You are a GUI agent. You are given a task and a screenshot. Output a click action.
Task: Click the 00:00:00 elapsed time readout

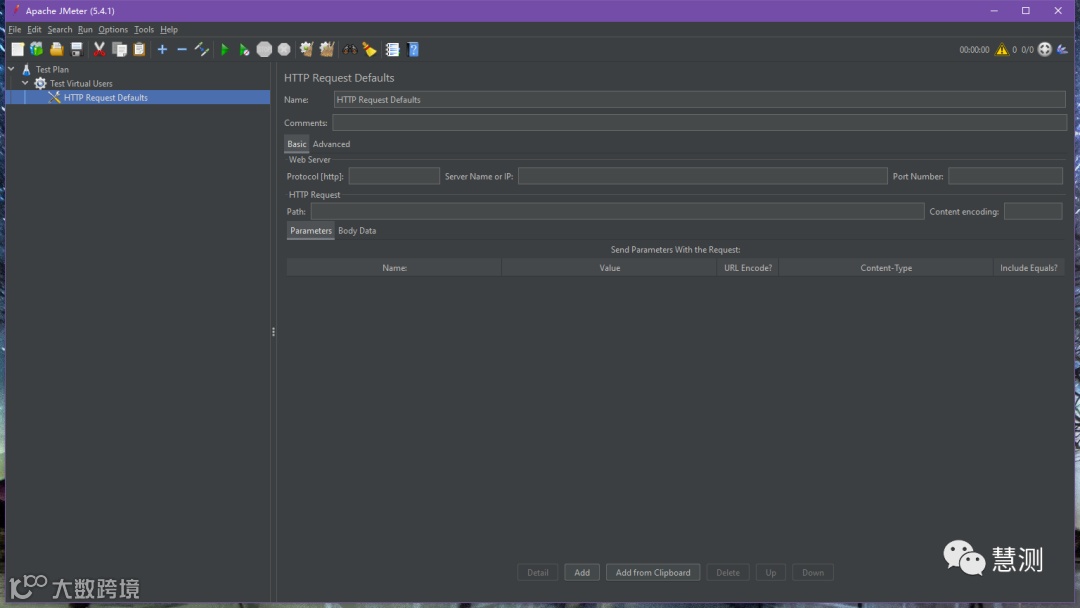tap(974, 50)
